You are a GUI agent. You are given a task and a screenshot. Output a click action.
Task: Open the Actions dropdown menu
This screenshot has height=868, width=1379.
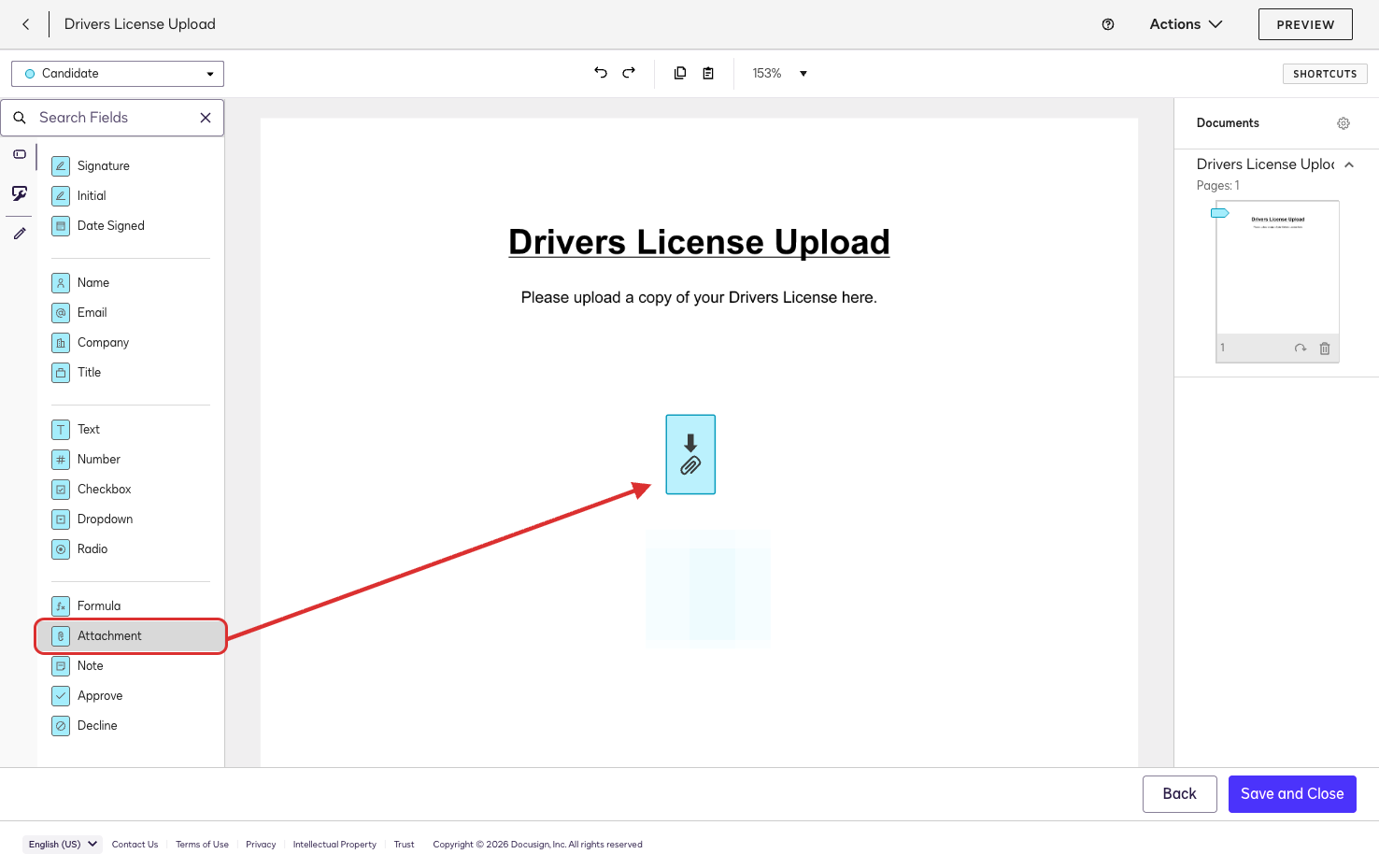click(x=1186, y=24)
